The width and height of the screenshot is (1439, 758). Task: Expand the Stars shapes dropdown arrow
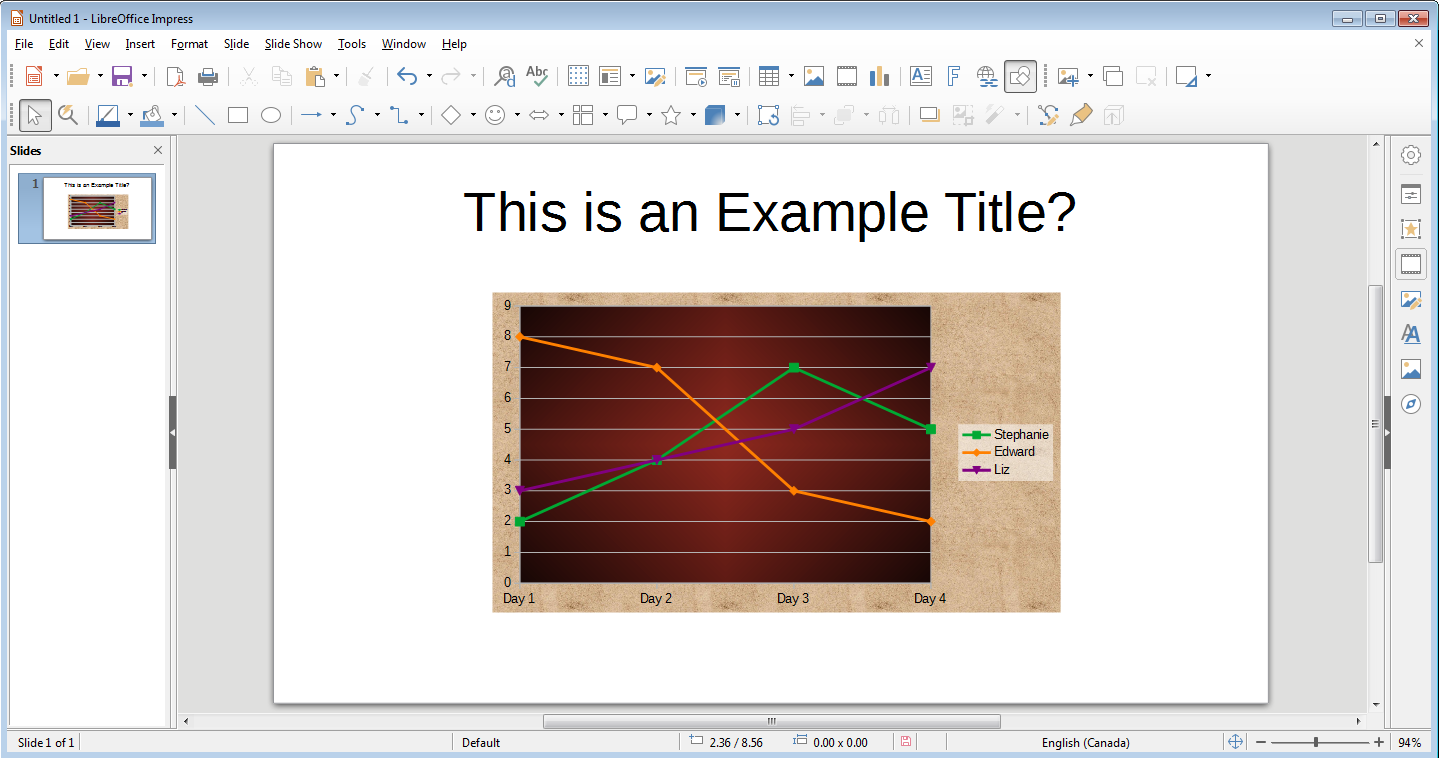693,116
